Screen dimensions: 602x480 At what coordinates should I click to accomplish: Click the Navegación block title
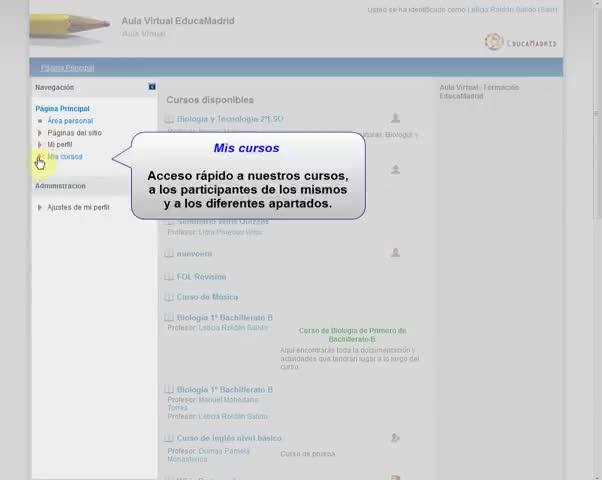tap(55, 88)
